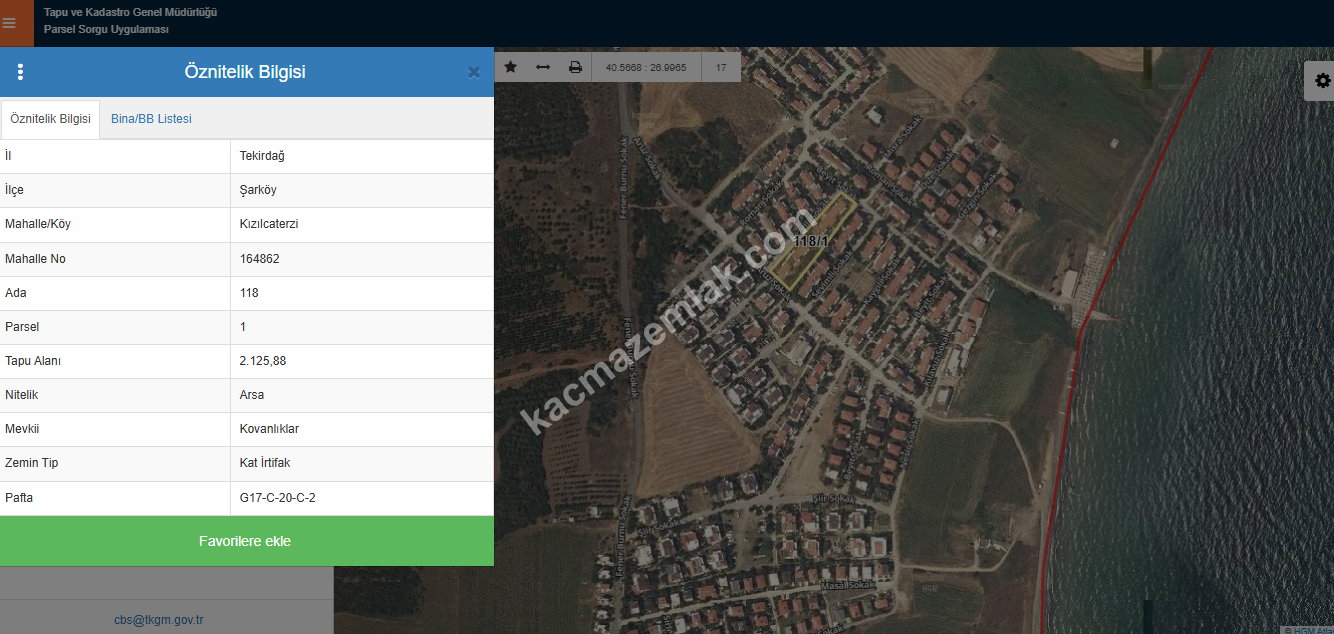Screen dimensions: 1334x634
Task: Click the Mahalle No value 164862
Action: 259,259
